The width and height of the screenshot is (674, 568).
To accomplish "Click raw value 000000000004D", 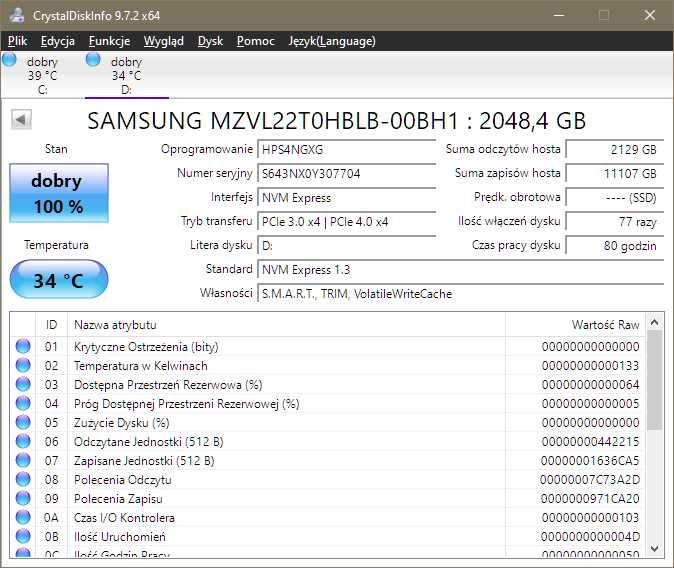I will pos(590,537).
